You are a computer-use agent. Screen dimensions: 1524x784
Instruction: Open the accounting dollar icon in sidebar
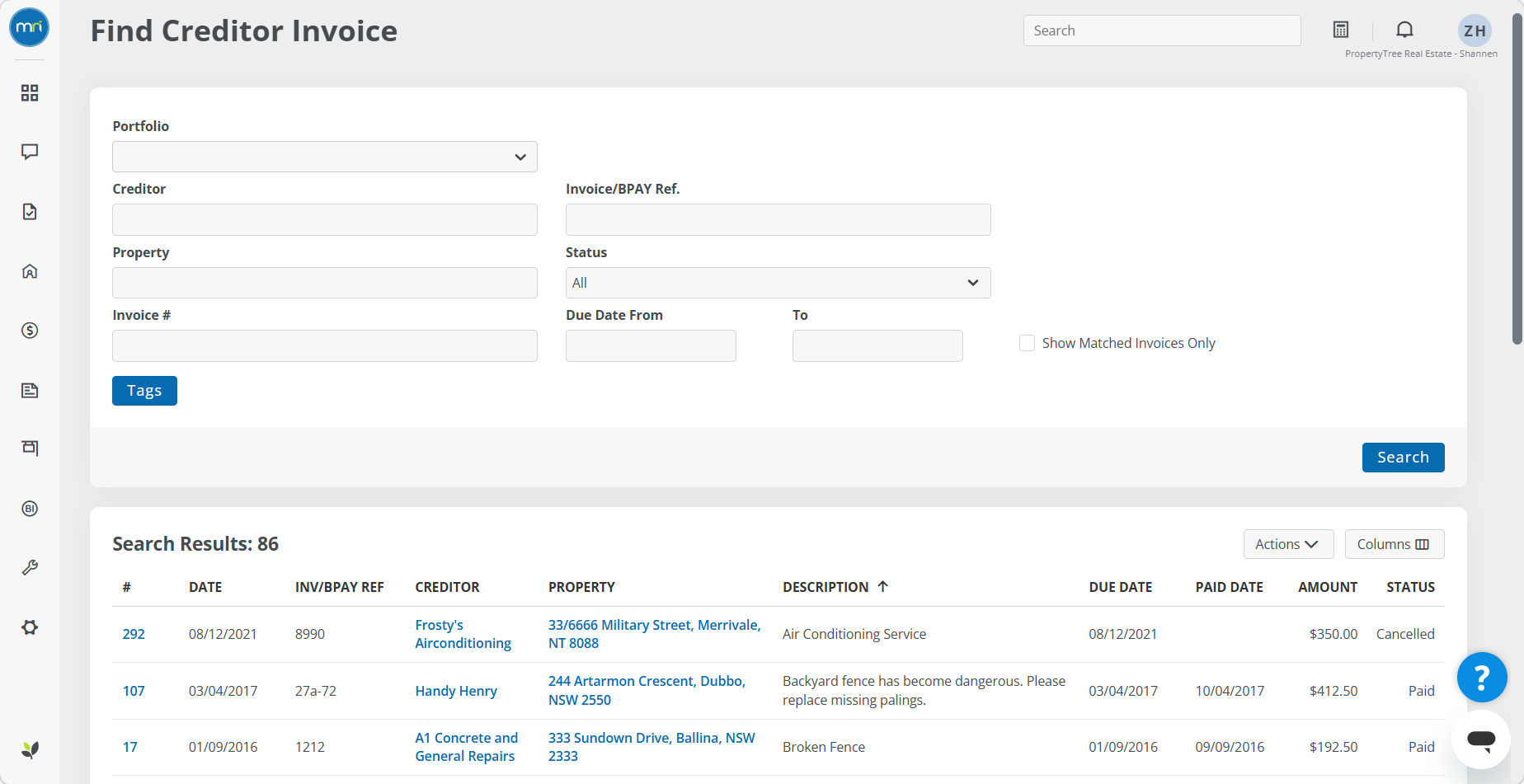[x=30, y=331]
